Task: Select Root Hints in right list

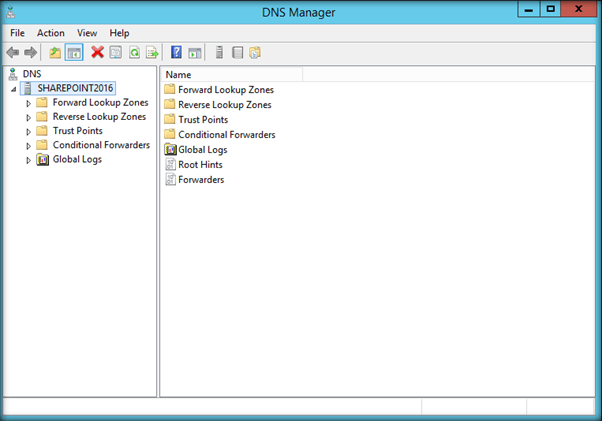Action: click(200, 165)
